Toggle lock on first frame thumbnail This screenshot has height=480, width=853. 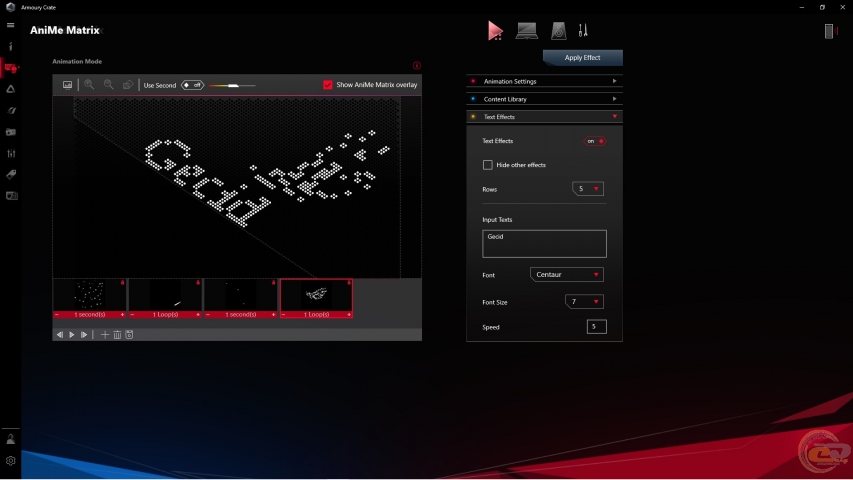tap(122, 282)
